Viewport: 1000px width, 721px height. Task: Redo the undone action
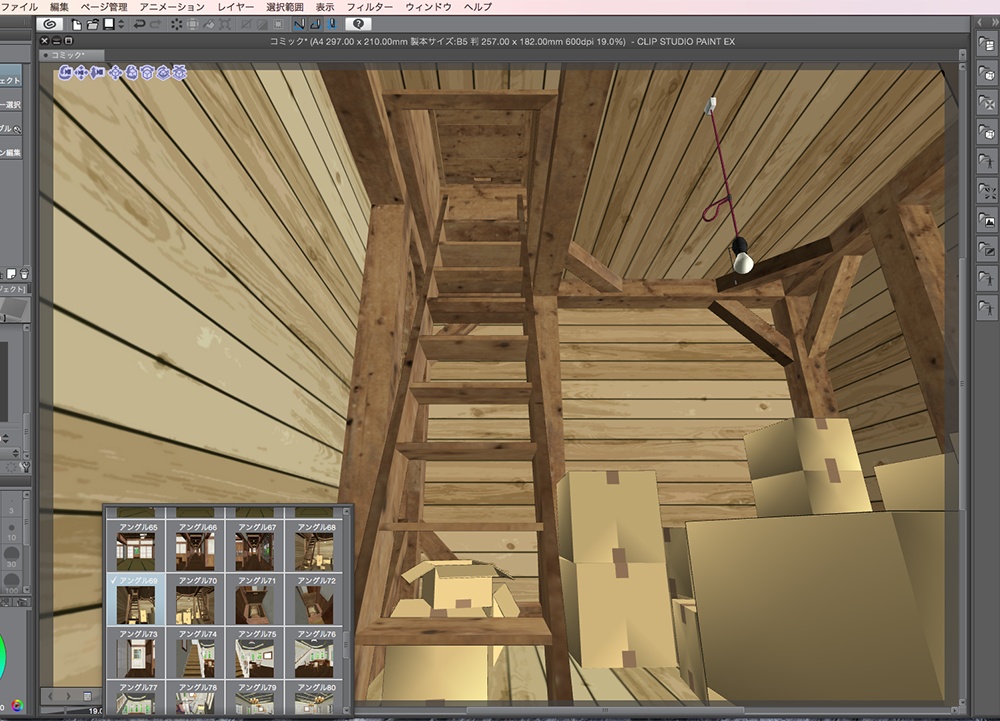coord(155,24)
